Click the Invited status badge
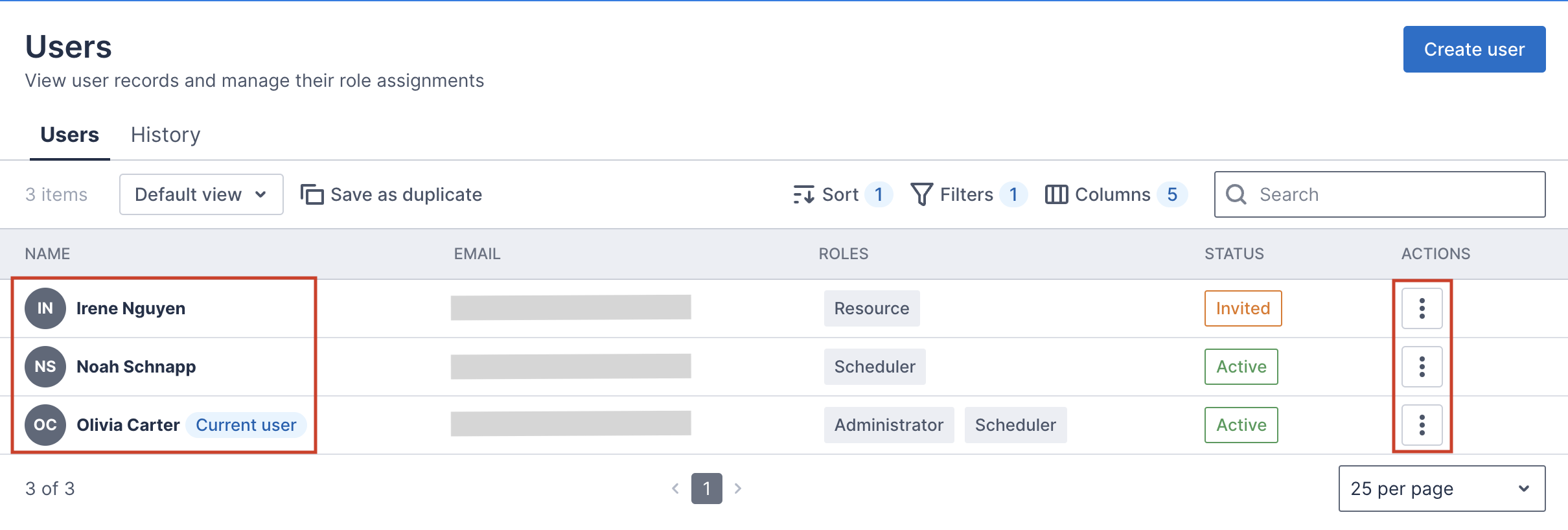Image resolution: width=1568 pixels, height=530 pixels. pos(1242,308)
